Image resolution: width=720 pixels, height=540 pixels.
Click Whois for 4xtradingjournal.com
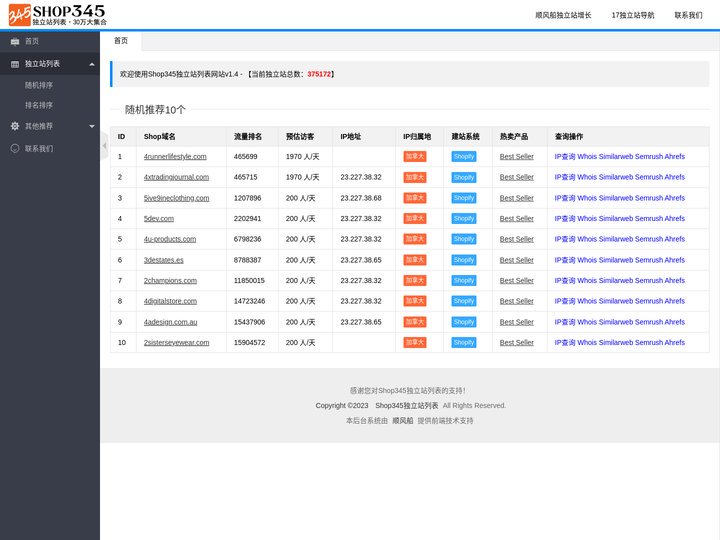pos(587,177)
